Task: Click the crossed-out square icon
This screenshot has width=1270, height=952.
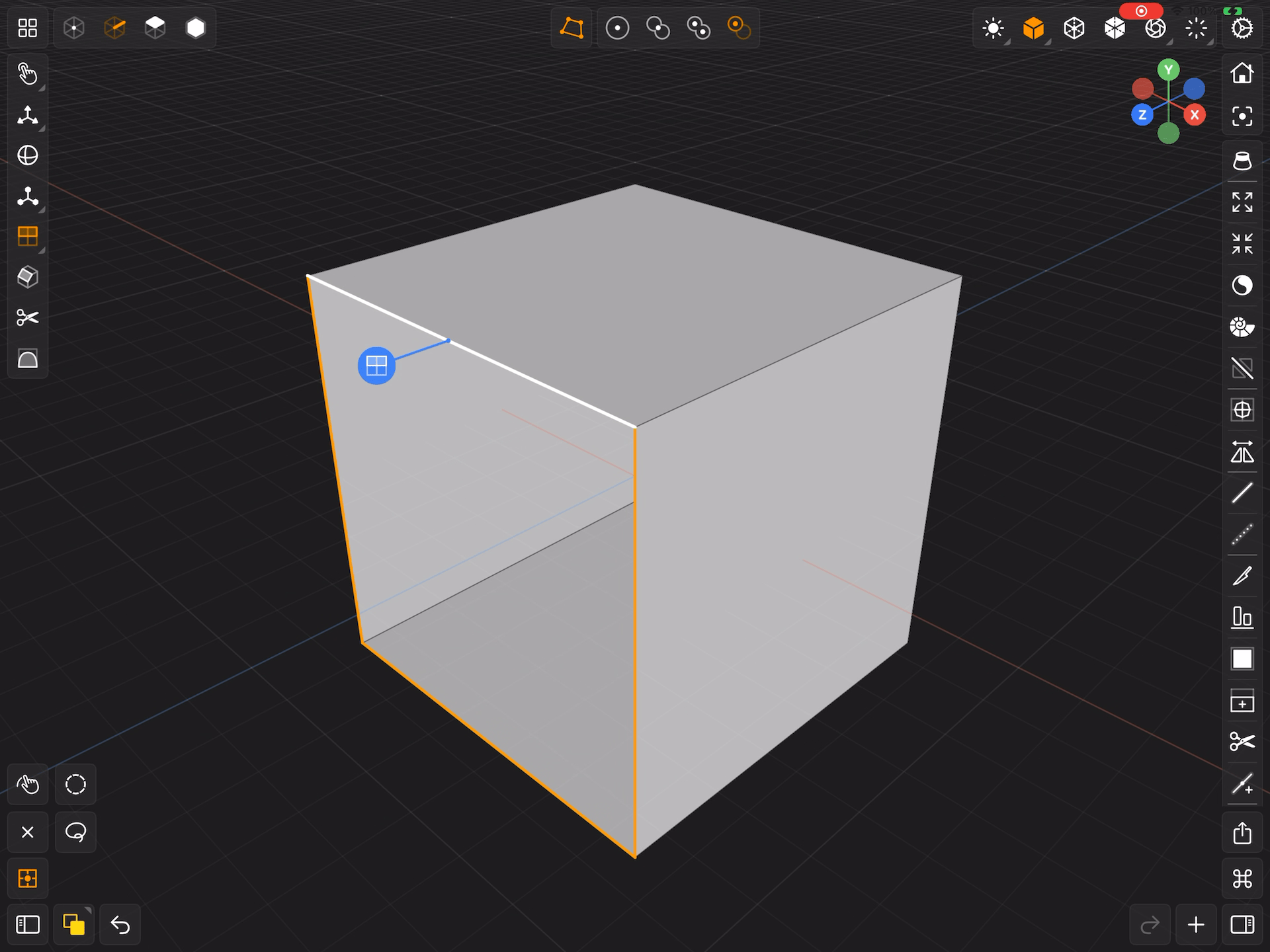Action: tap(1242, 368)
